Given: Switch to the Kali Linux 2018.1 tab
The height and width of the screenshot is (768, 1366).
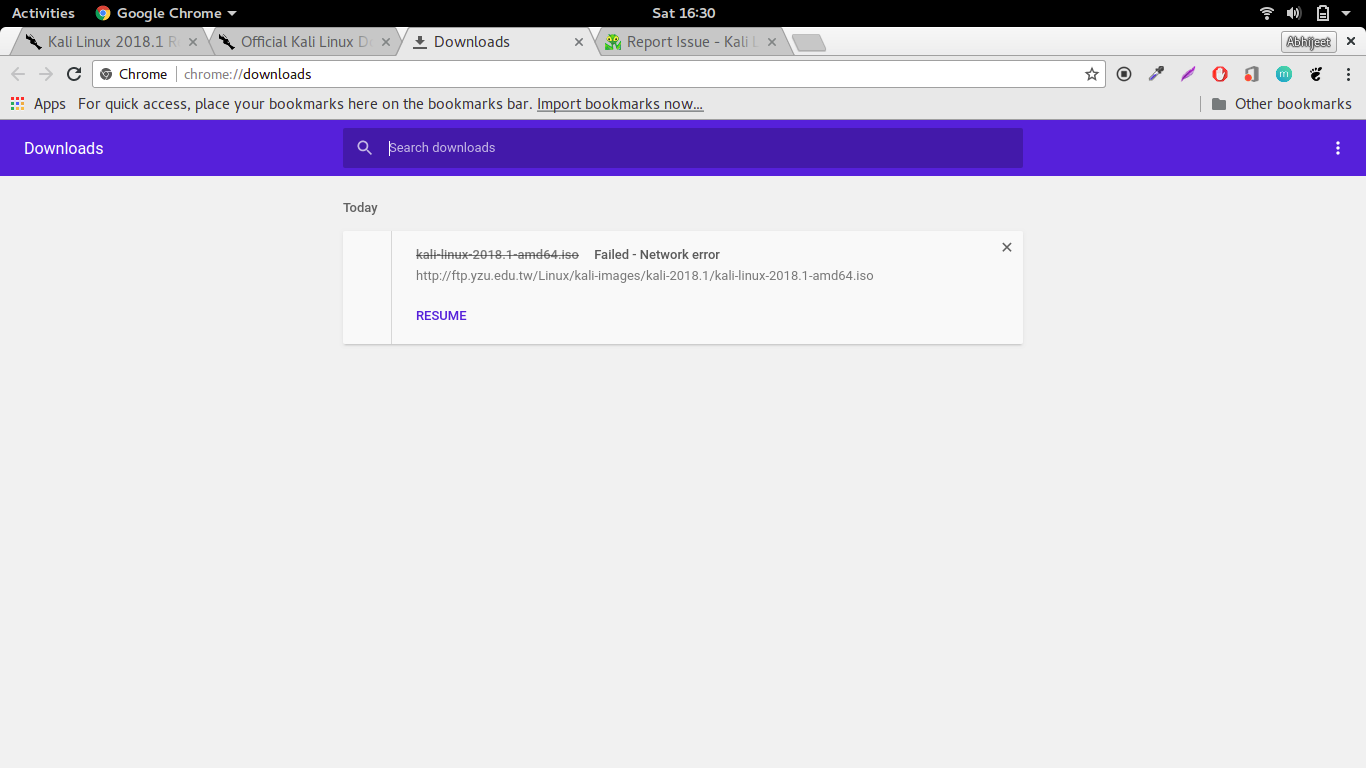Looking at the screenshot, I should 104,42.
